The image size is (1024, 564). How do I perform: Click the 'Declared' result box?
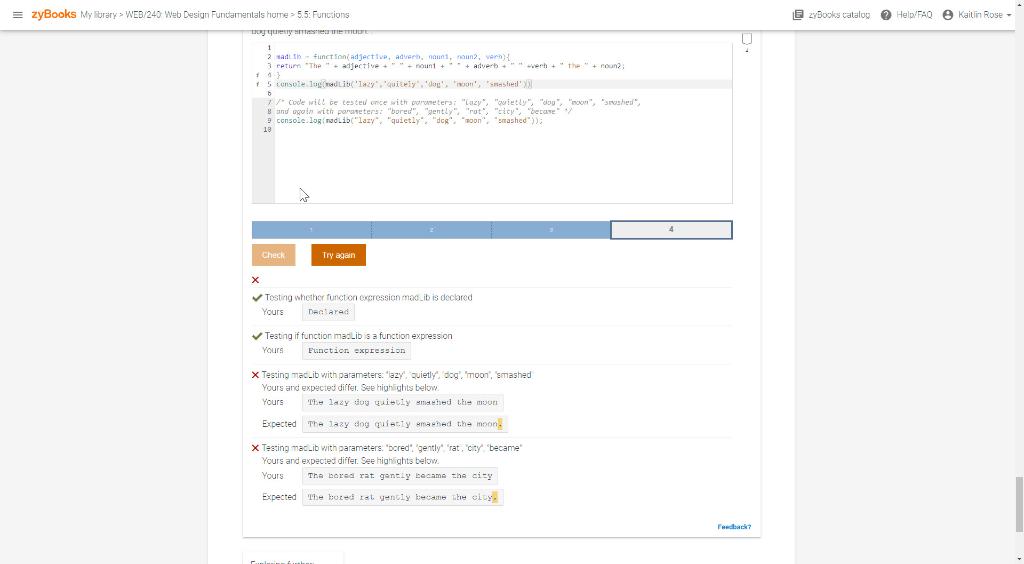(328, 312)
